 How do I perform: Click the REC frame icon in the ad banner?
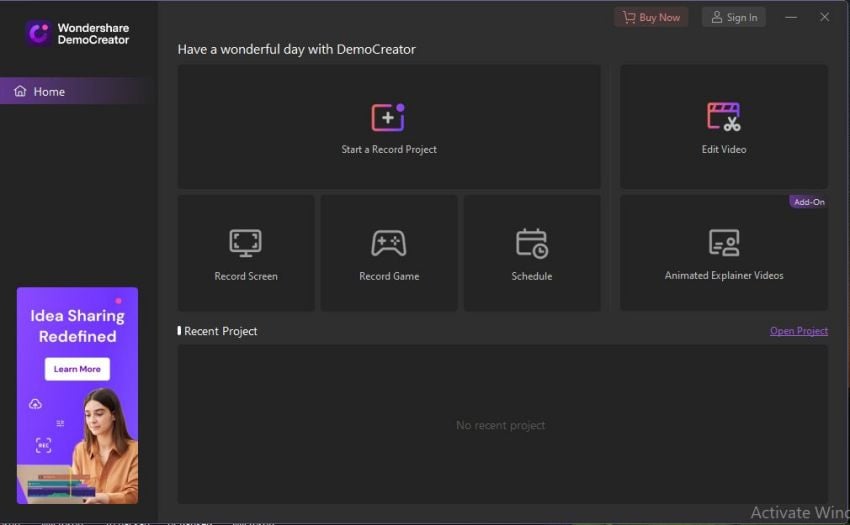click(x=43, y=445)
